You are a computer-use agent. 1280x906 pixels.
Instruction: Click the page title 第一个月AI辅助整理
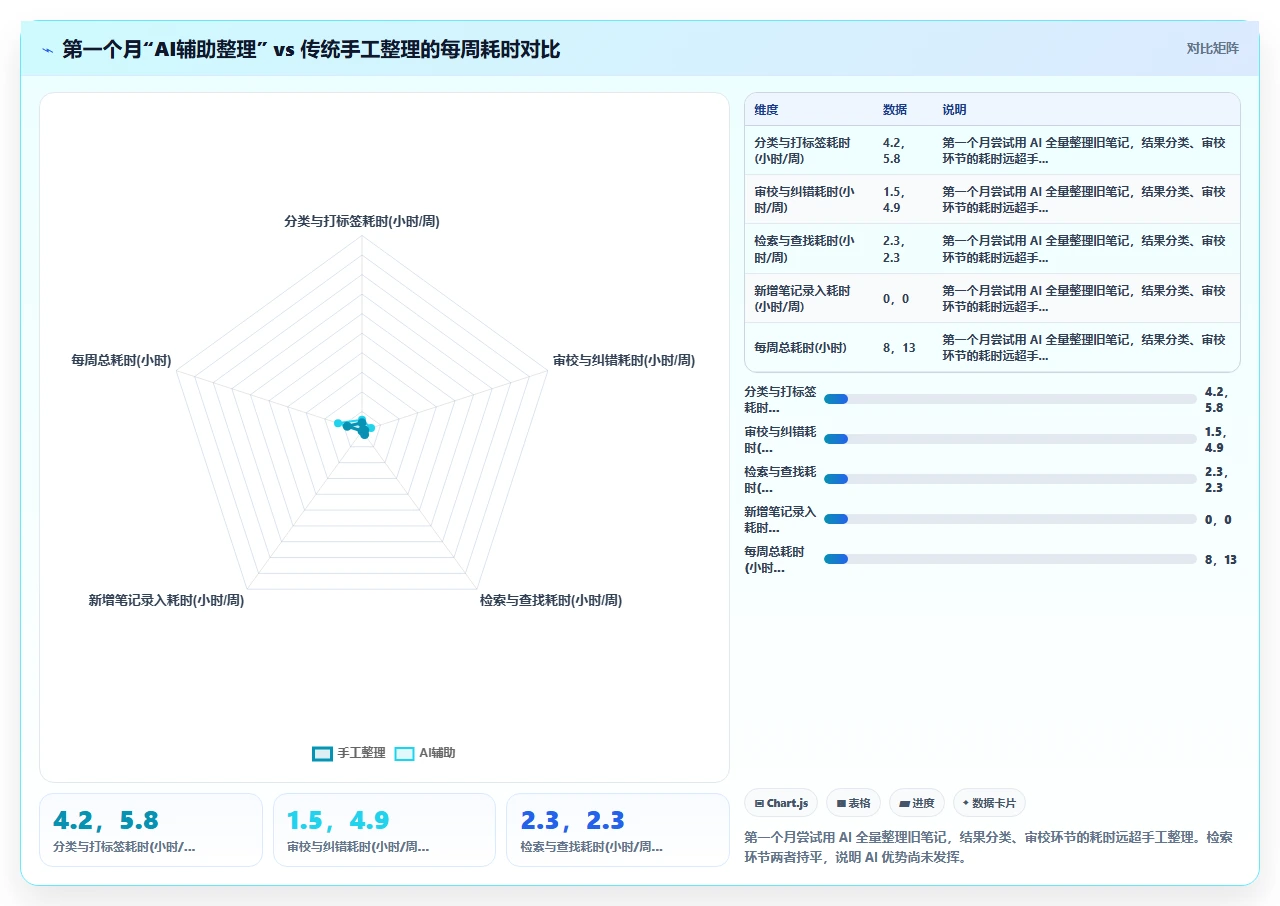[x=311, y=49]
